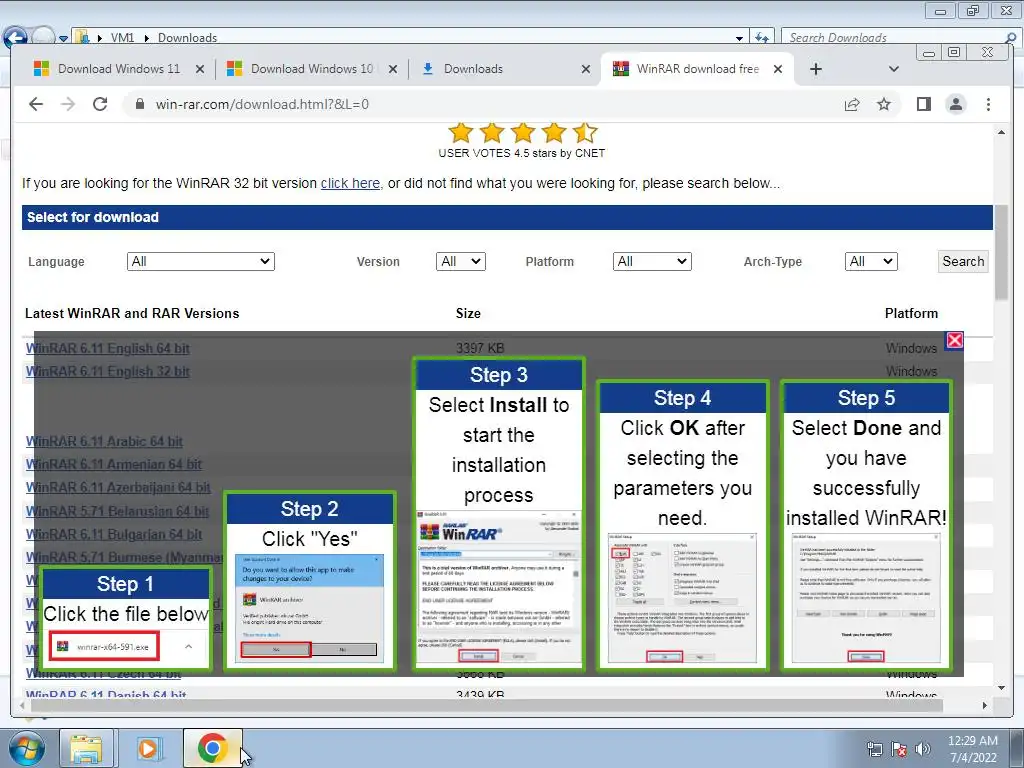Click the Chrome forward arrow
The image size is (1024, 768).
pos(68,104)
